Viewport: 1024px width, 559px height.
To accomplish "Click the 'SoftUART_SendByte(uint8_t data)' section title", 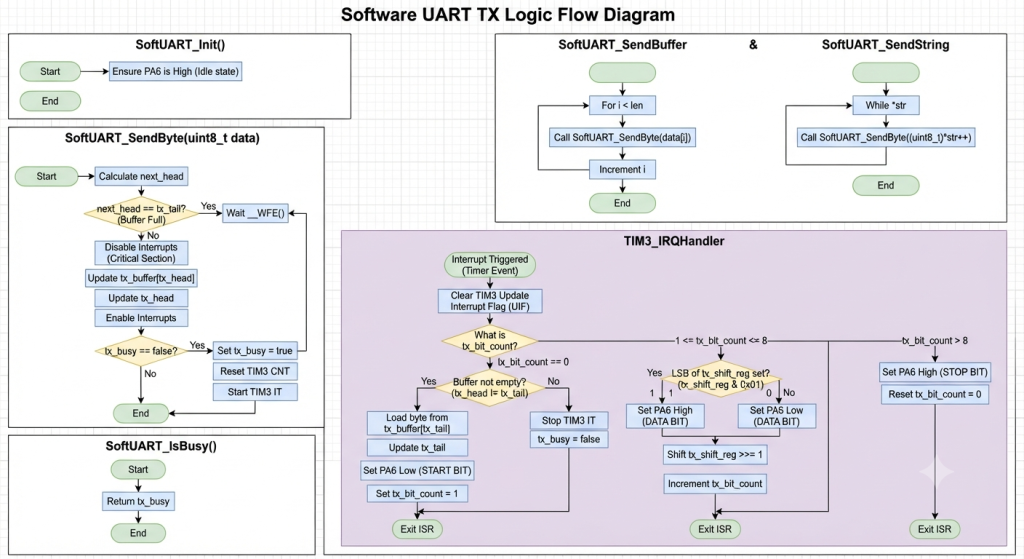I will coord(162,138).
